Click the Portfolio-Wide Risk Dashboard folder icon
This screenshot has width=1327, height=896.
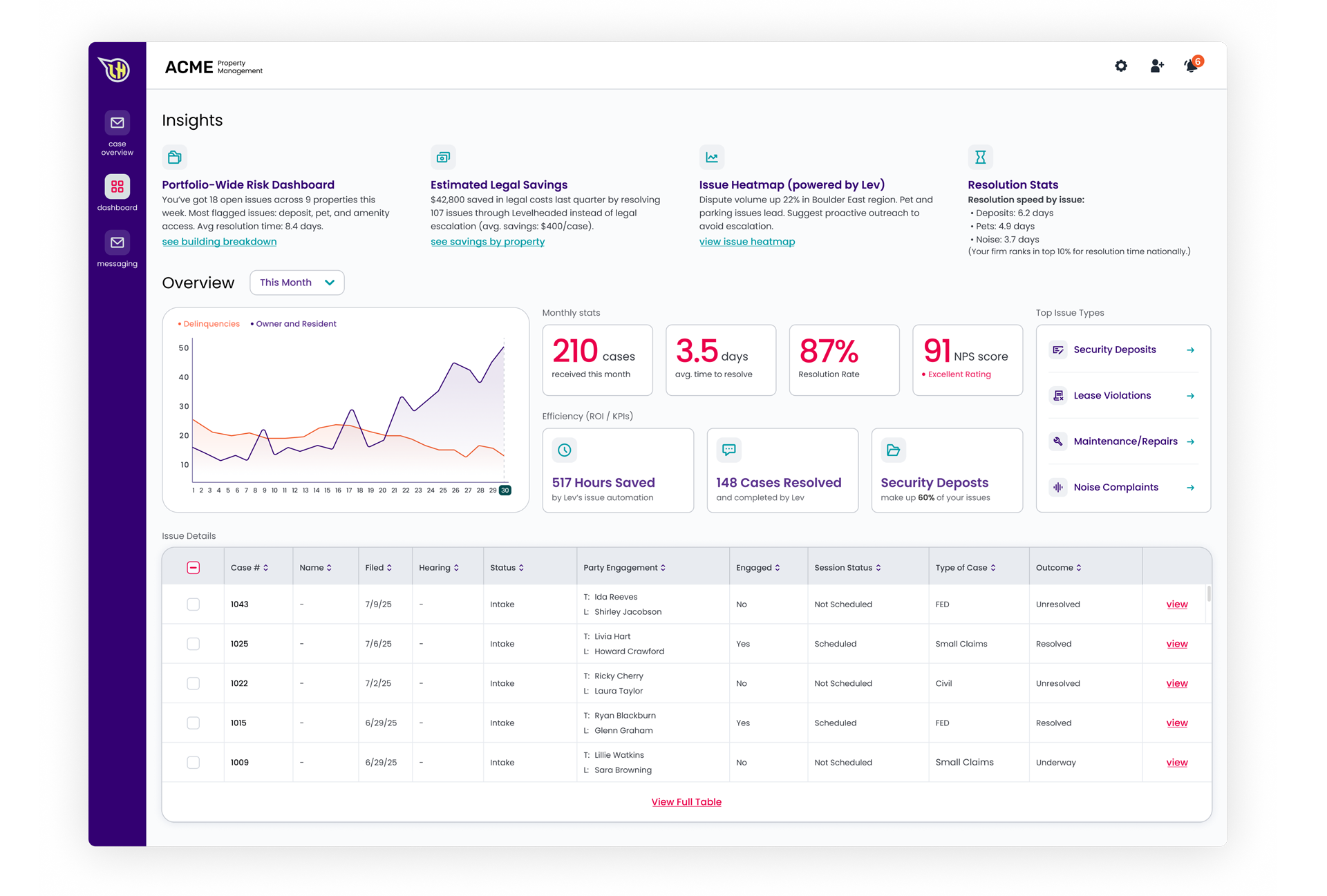pyautogui.click(x=175, y=158)
